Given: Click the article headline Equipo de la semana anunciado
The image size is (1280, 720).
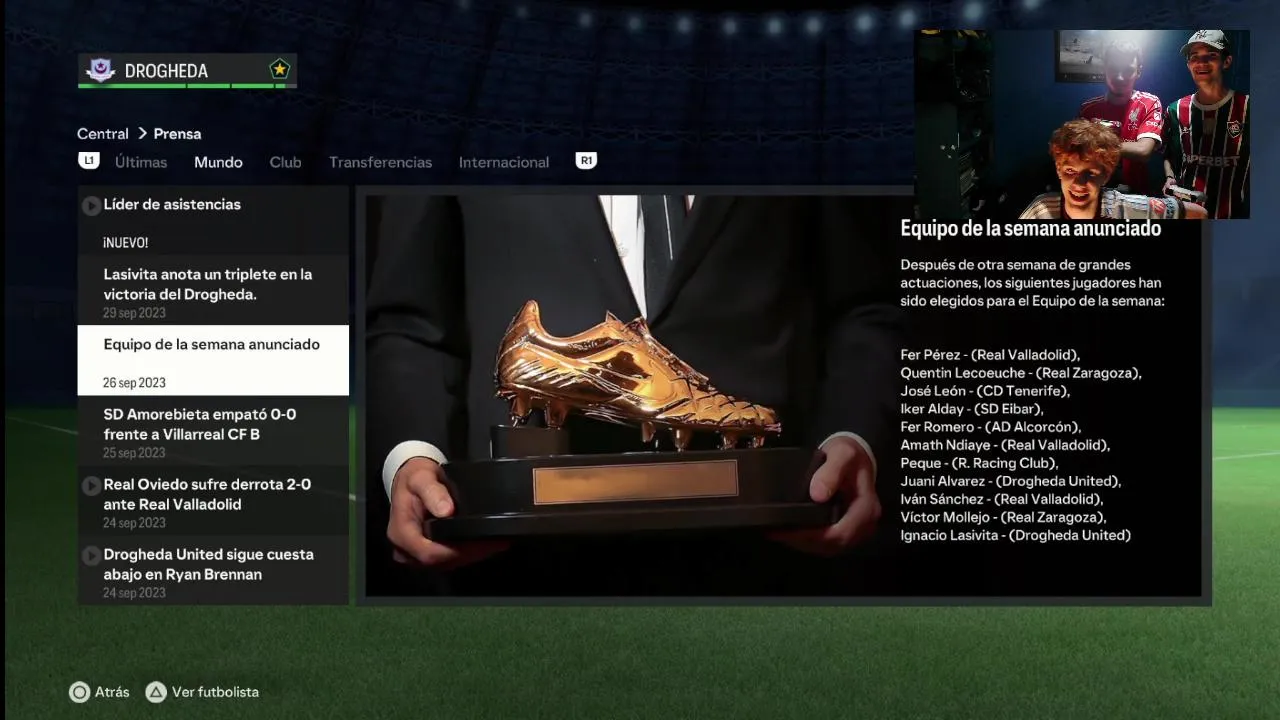Looking at the screenshot, I should coord(1031,229).
